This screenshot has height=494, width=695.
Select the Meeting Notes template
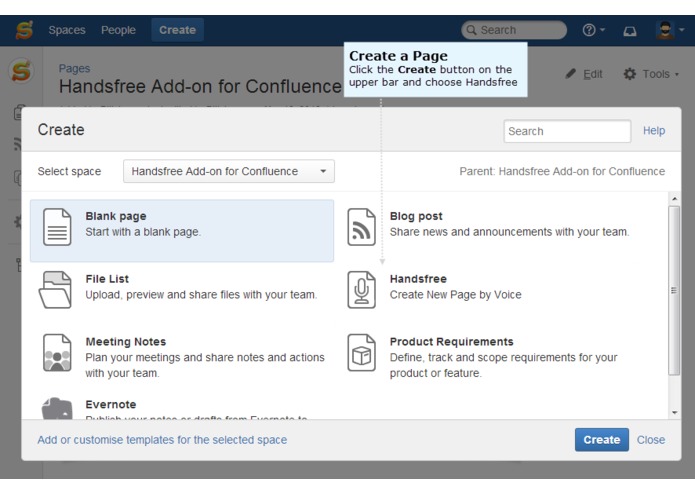click(x=182, y=357)
